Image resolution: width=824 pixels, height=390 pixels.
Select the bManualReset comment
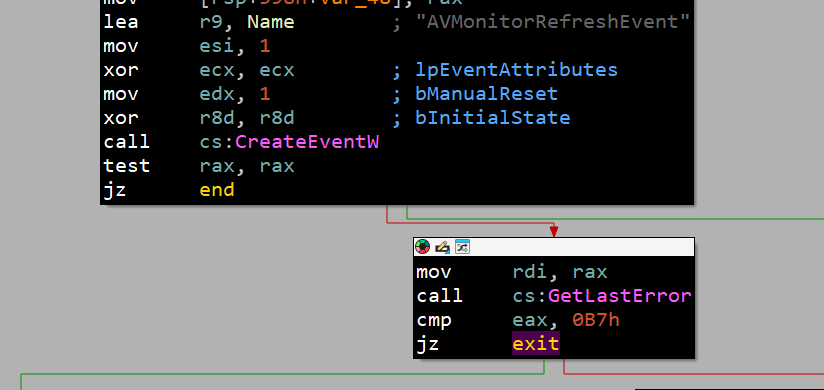pos(487,94)
